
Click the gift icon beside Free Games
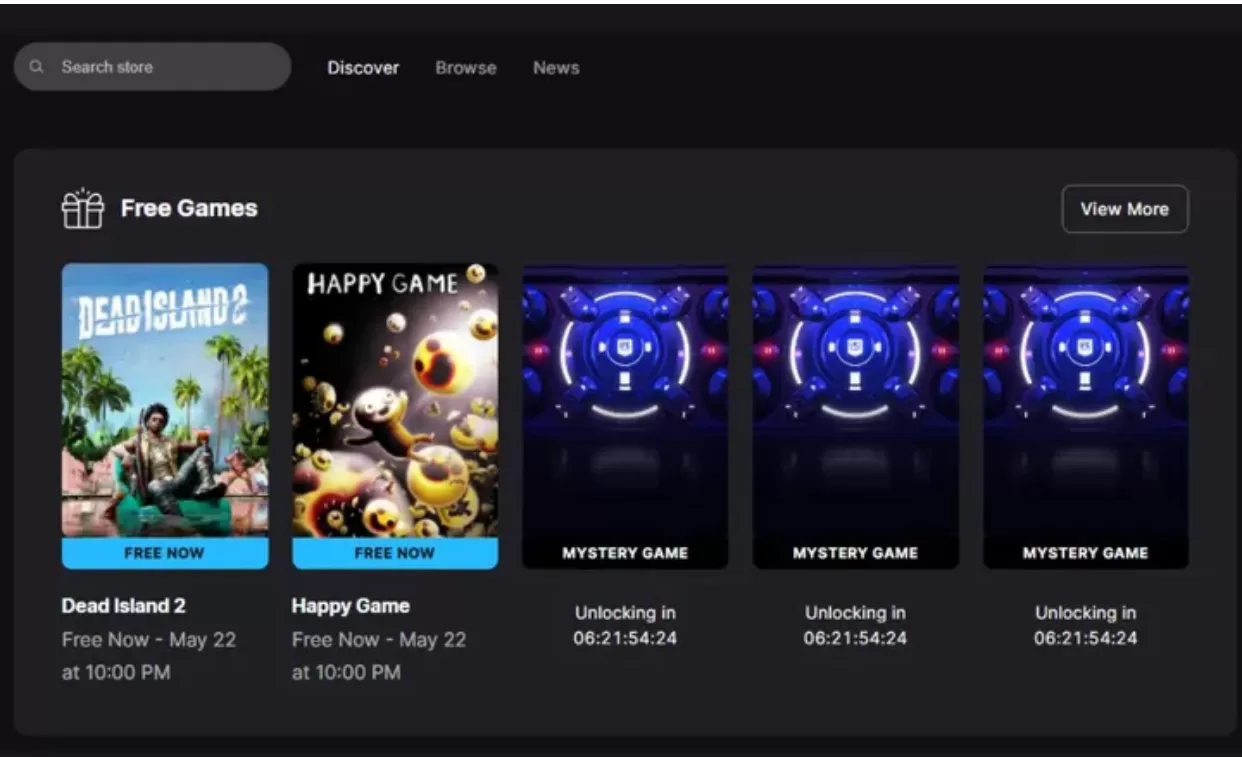(83, 208)
